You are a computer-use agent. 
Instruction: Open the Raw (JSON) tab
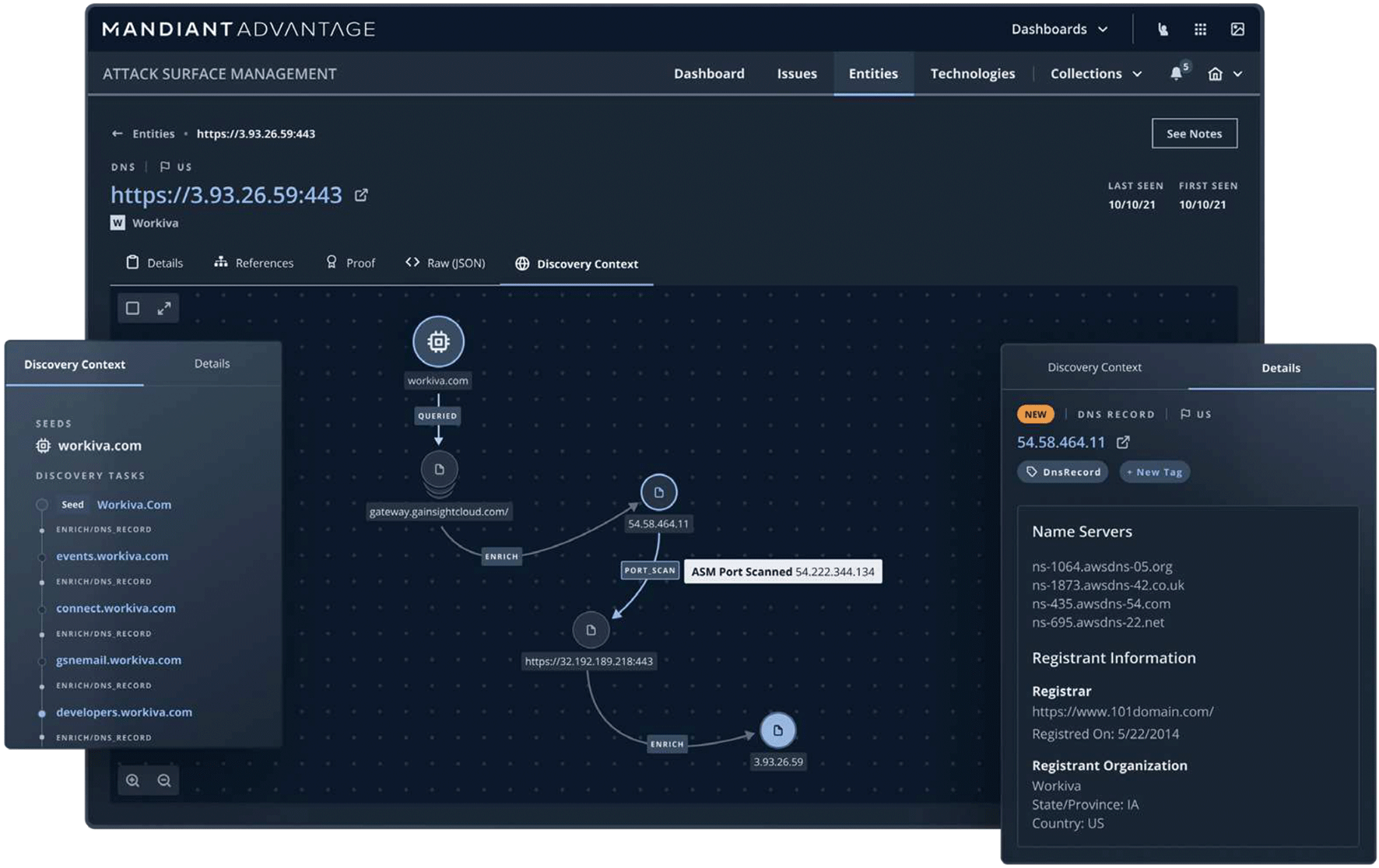(x=445, y=263)
